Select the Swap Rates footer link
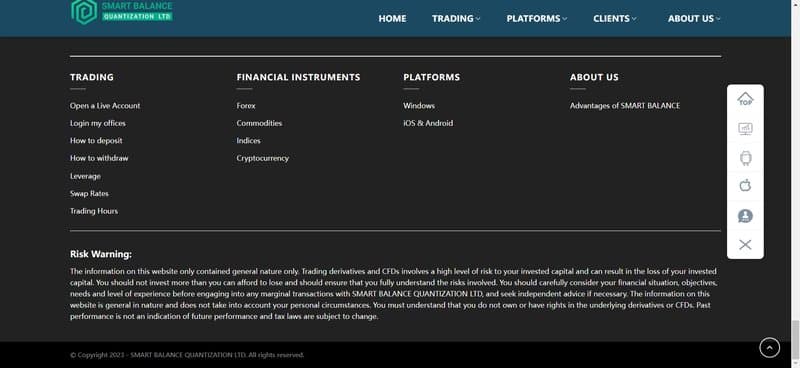Viewport: 800px width, 368px height. coord(89,193)
